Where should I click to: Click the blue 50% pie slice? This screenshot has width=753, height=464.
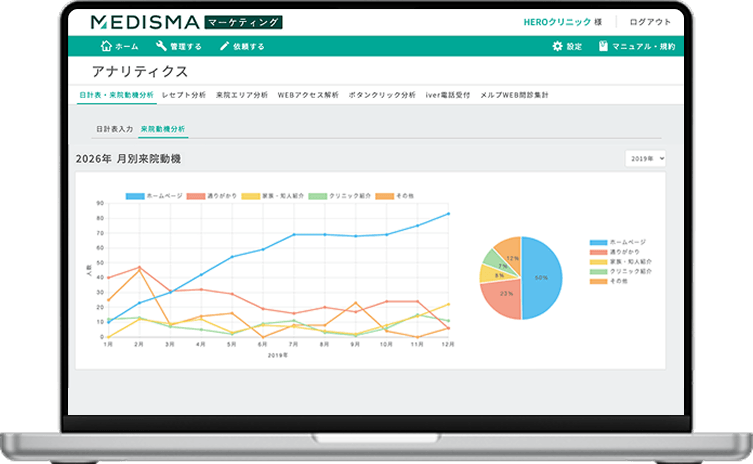coord(543,278)
